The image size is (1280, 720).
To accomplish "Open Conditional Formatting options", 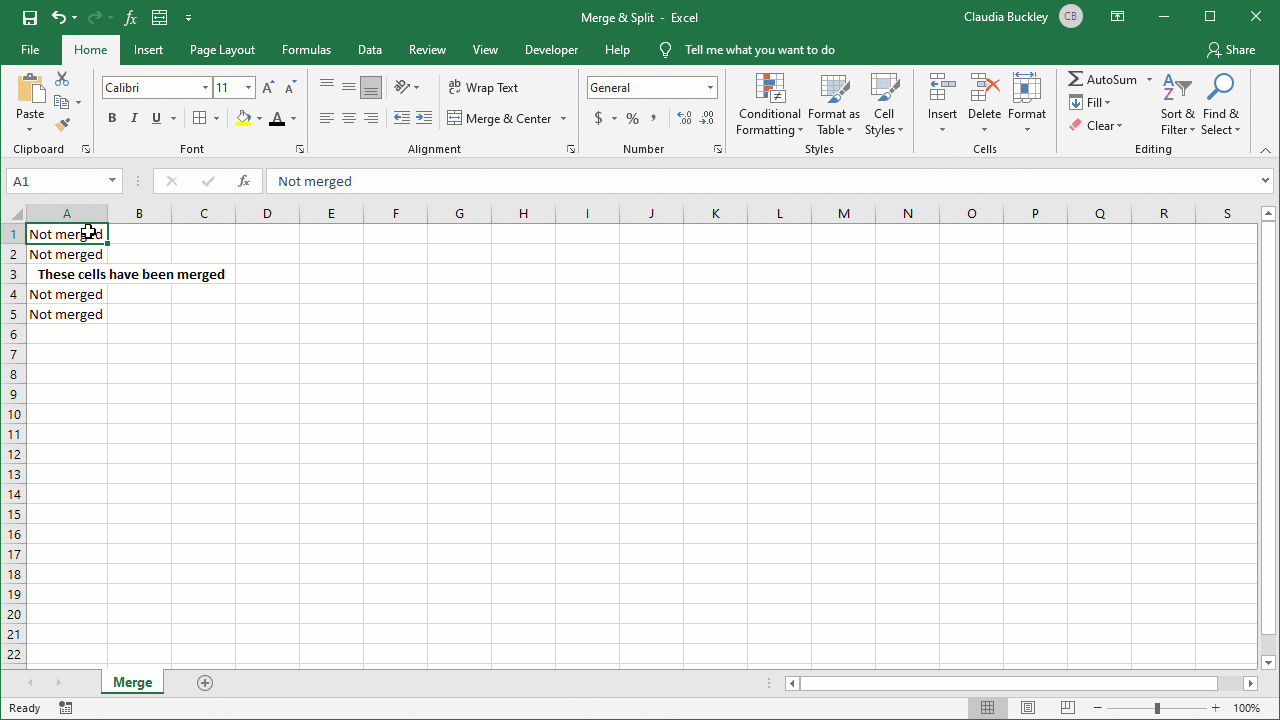I will pos(769,105).
